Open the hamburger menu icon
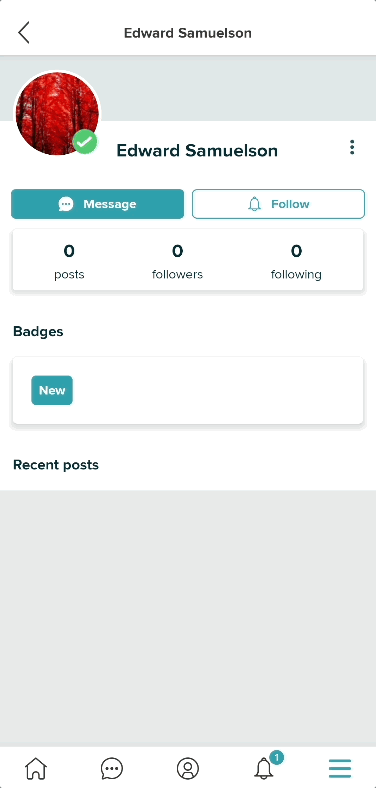The image size is (376, 788). pos(340,768)
